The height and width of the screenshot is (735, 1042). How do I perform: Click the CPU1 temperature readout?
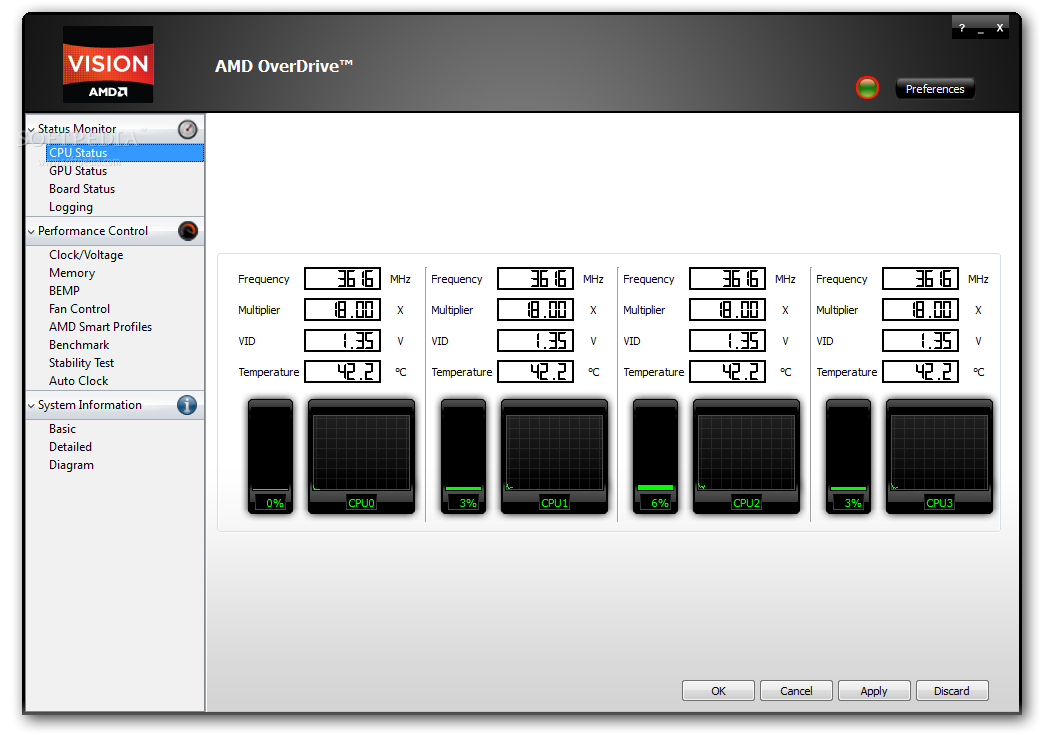point(535,371)
